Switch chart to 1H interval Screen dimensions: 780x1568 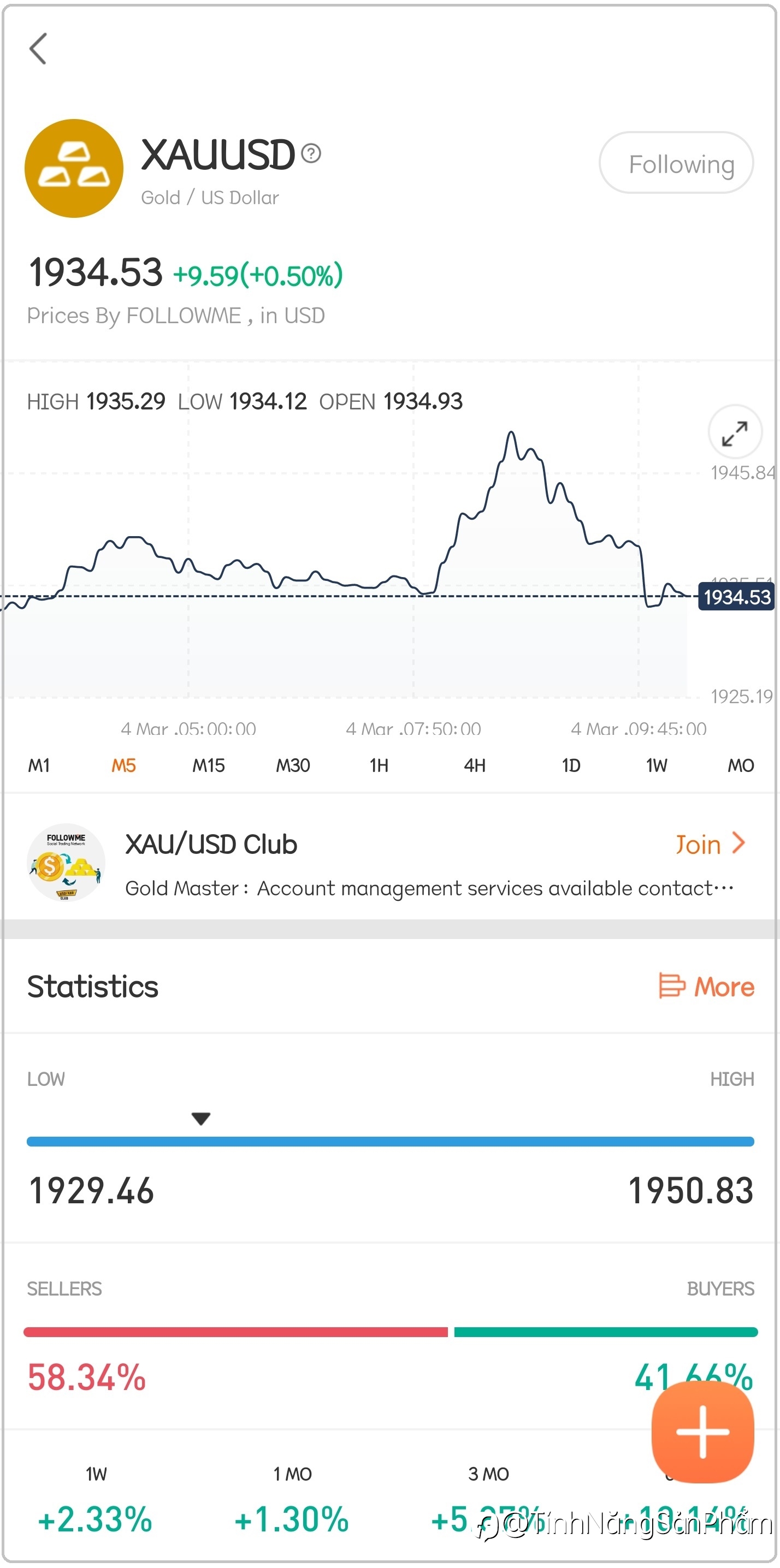coord(379,765)
